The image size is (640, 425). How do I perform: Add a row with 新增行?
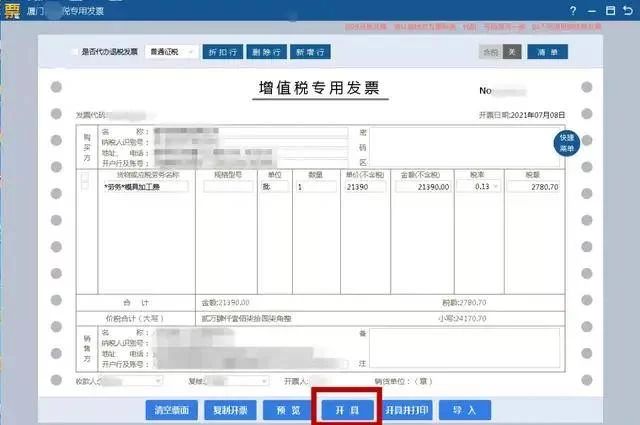pyautogui.click(x=312, y=51)
